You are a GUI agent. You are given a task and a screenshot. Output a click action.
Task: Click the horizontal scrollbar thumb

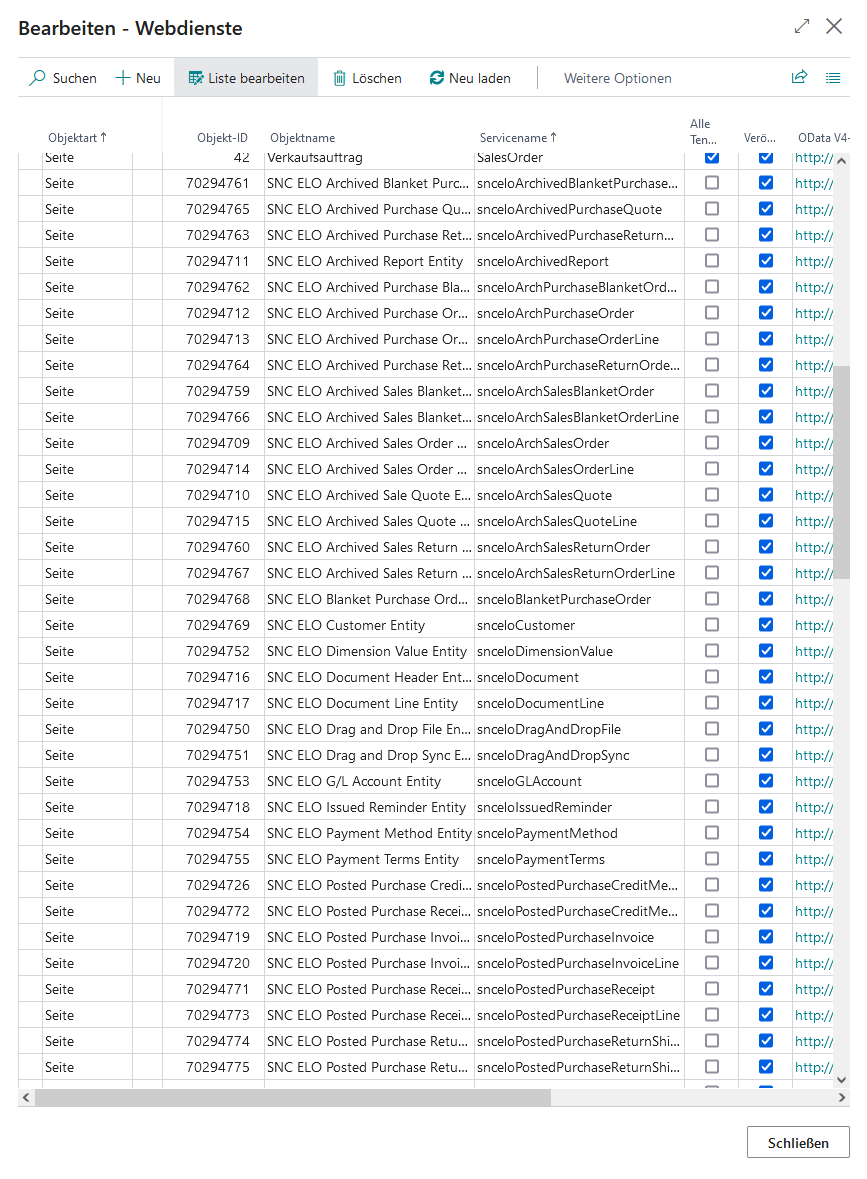point(292,1097)
